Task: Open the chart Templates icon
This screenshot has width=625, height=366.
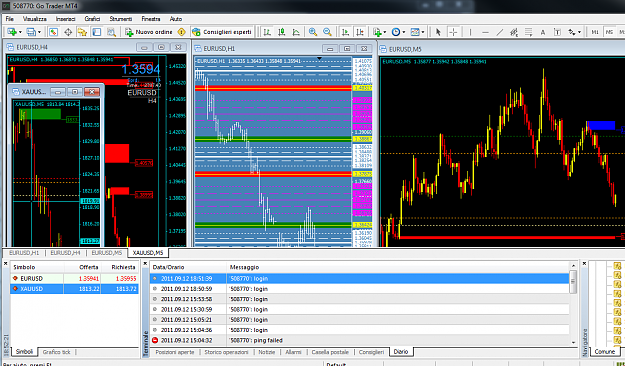Action: point(415,32)
